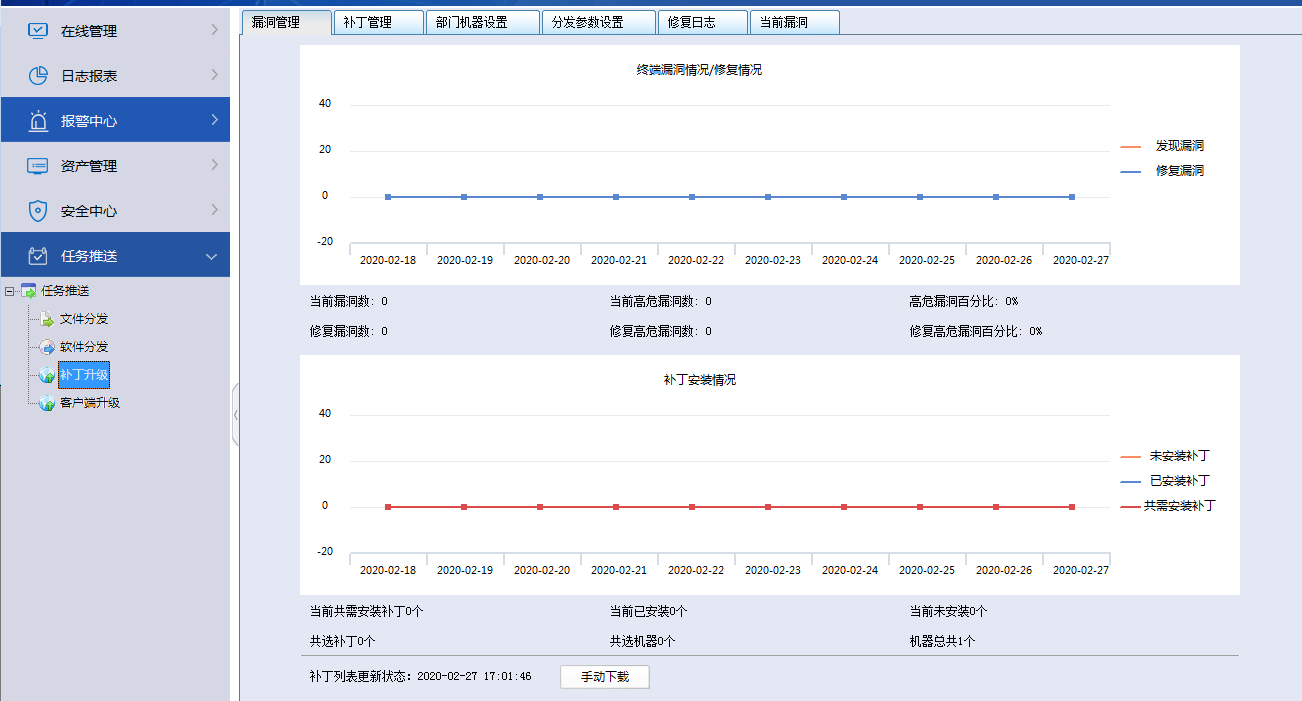Click the 修复高危漏洞百分比: 0% statistic

coord(976,331)
